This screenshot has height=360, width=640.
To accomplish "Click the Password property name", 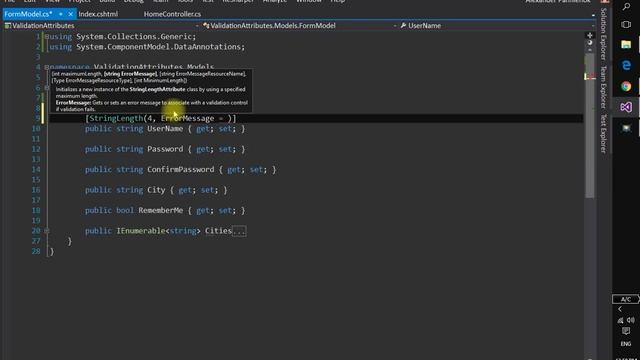I will [165, 149].
